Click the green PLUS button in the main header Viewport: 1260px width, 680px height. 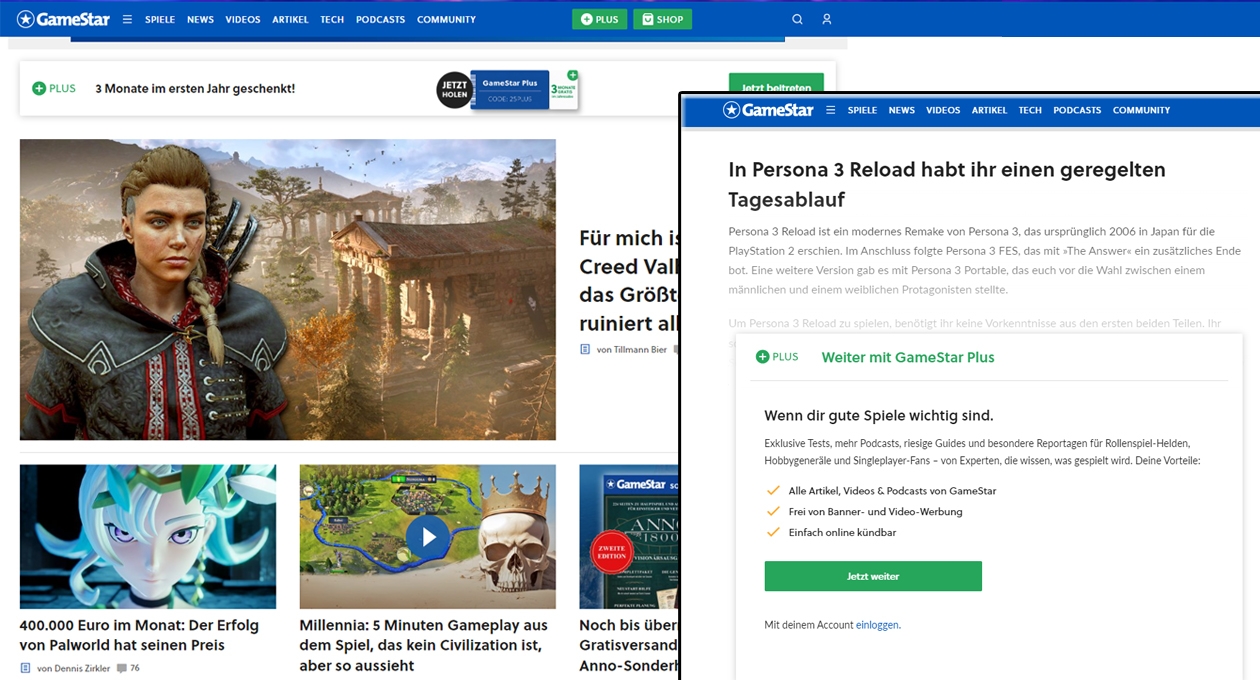(x=600, y=19)
